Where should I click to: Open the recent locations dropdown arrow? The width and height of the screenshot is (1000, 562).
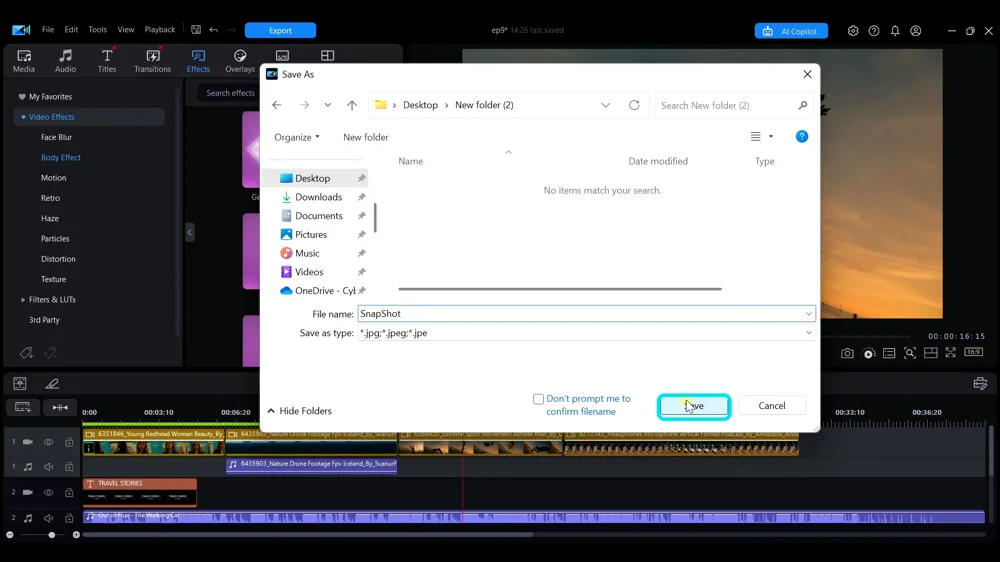[328, 105]
